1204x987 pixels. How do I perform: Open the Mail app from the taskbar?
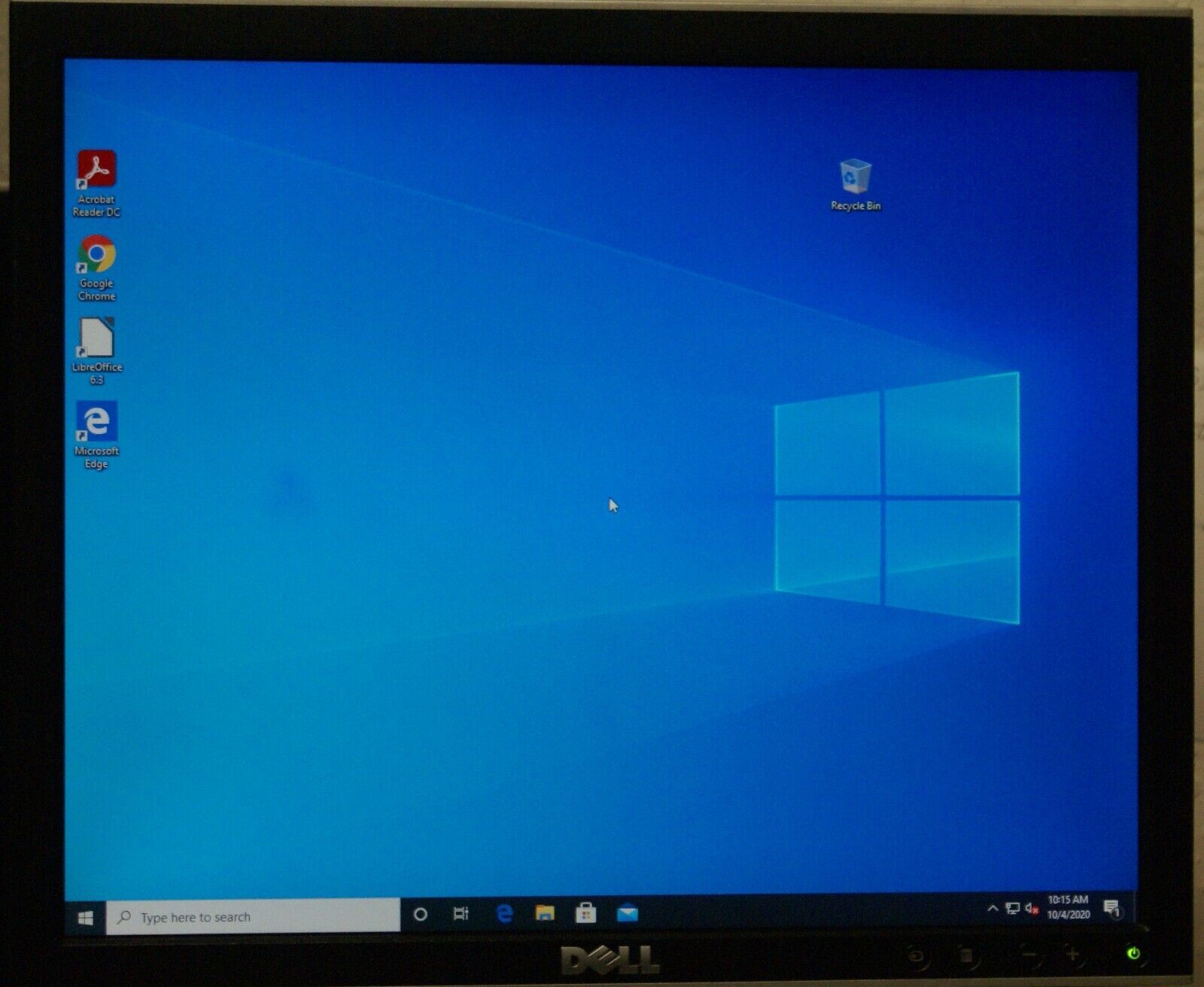click(x=628, y=913)
